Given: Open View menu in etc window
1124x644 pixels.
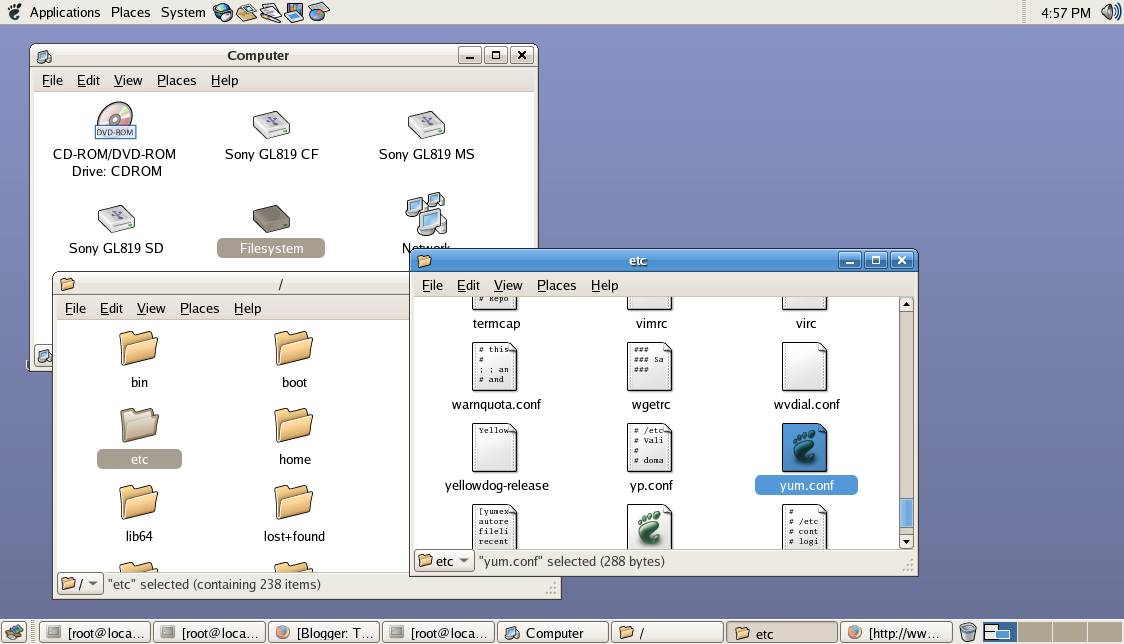Looking at the screenshot, I should point(508,285).
